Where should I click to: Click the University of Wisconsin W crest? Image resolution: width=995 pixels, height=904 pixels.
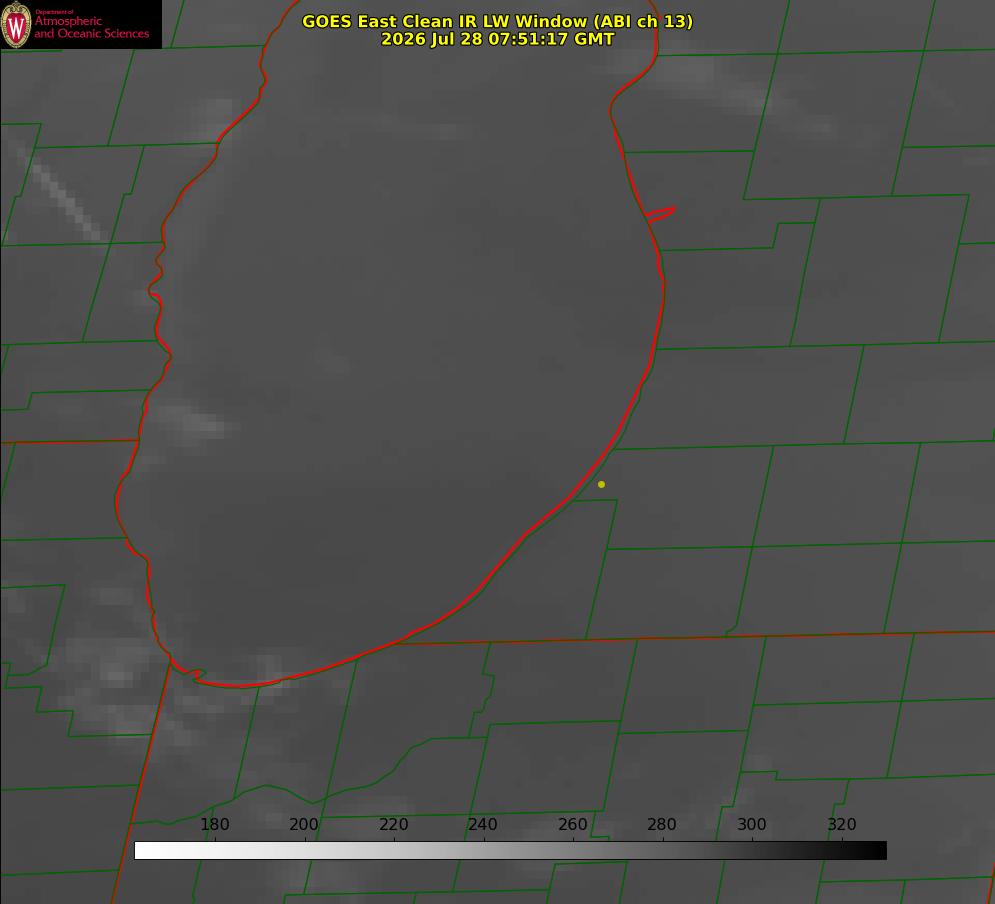coord(16,25)
